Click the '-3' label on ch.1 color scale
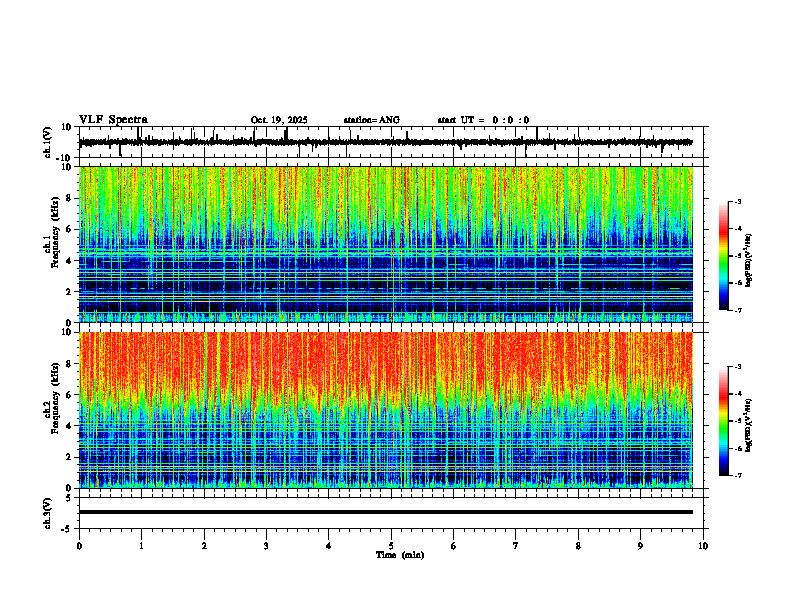 (737, 201)
